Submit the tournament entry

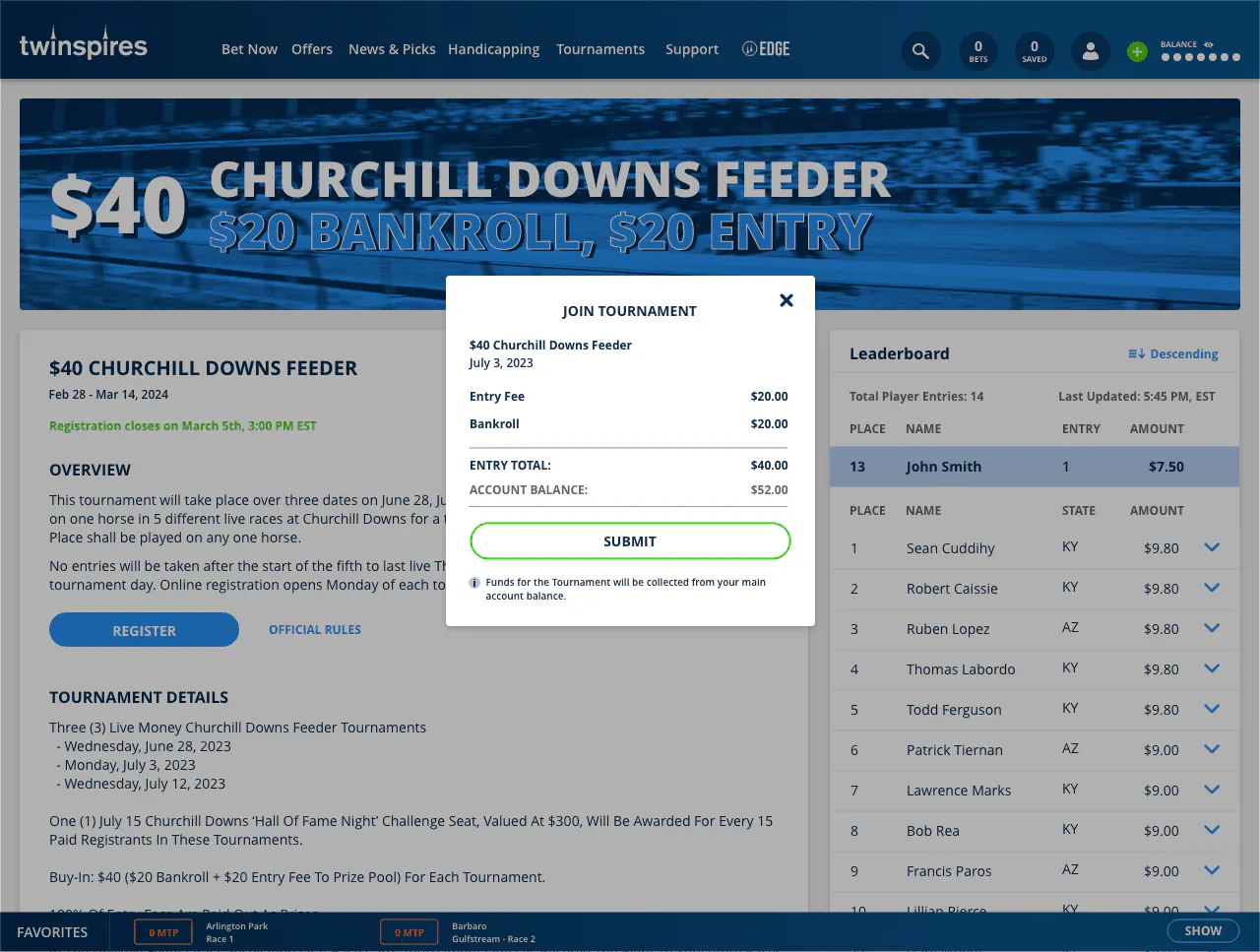click(630, 541)
